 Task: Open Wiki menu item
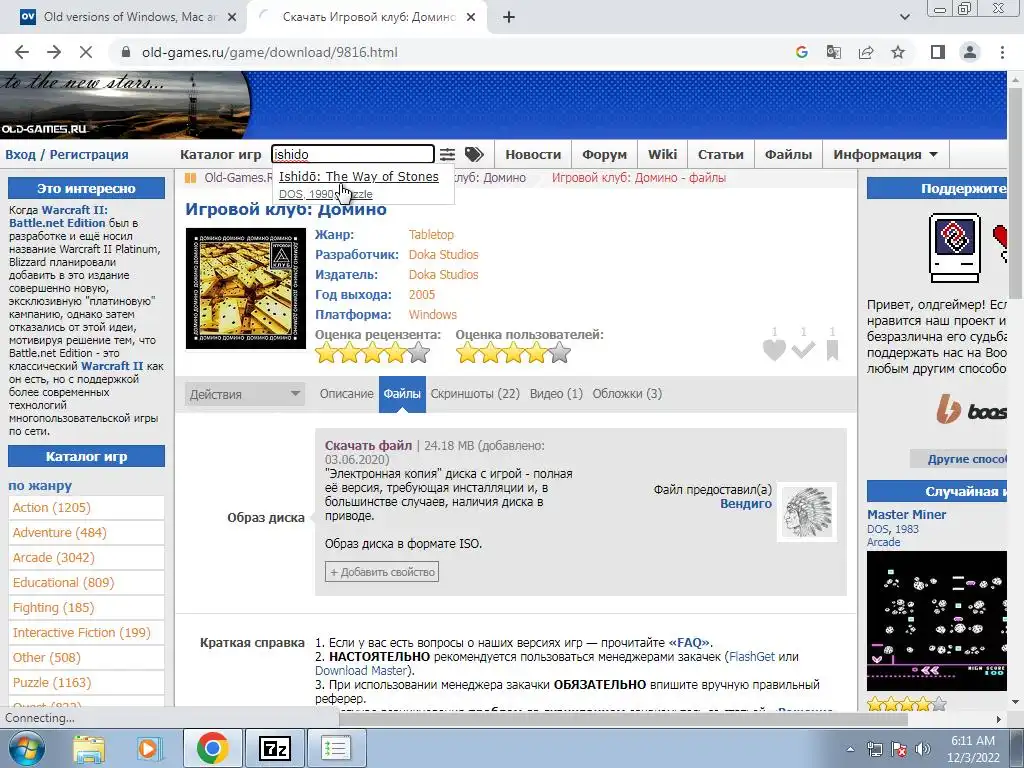662,155
